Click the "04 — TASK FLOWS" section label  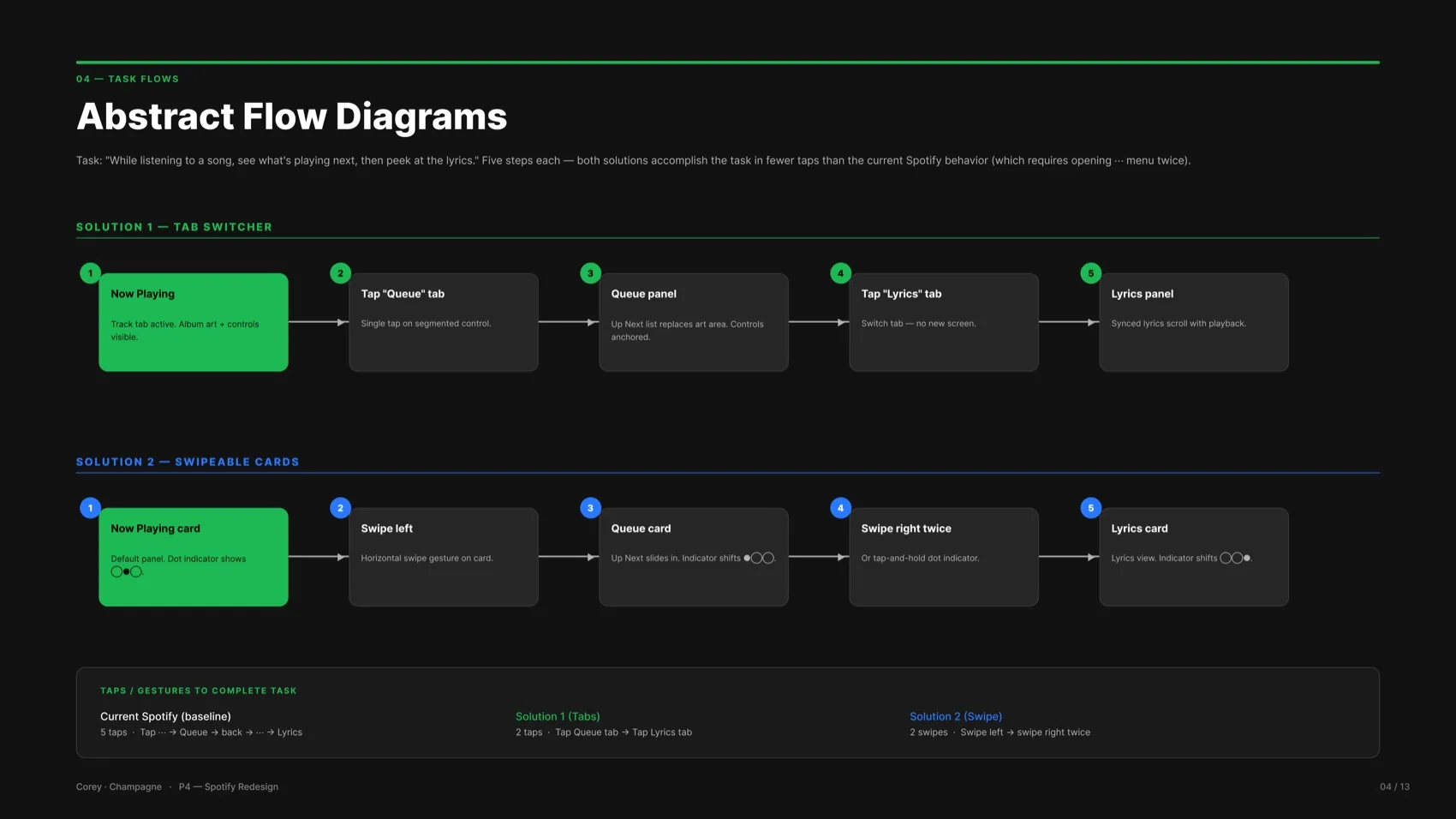128,79
